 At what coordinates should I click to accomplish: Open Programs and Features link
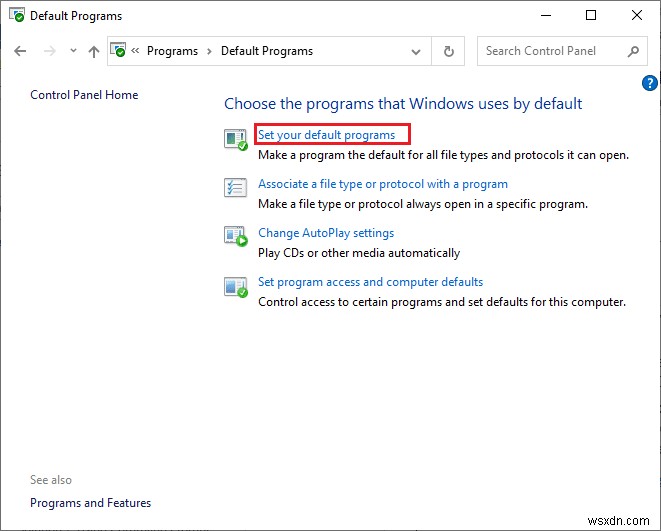(x=91, y=503)
